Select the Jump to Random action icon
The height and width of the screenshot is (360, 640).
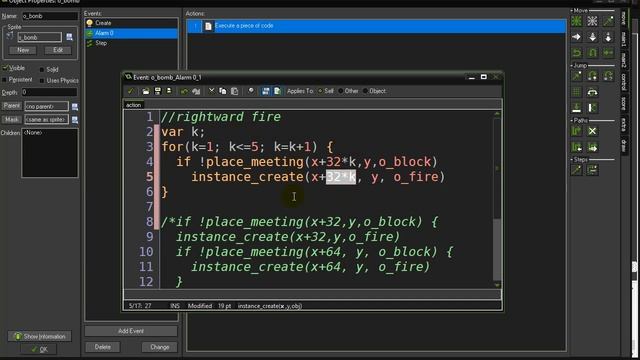coord(608,76)
